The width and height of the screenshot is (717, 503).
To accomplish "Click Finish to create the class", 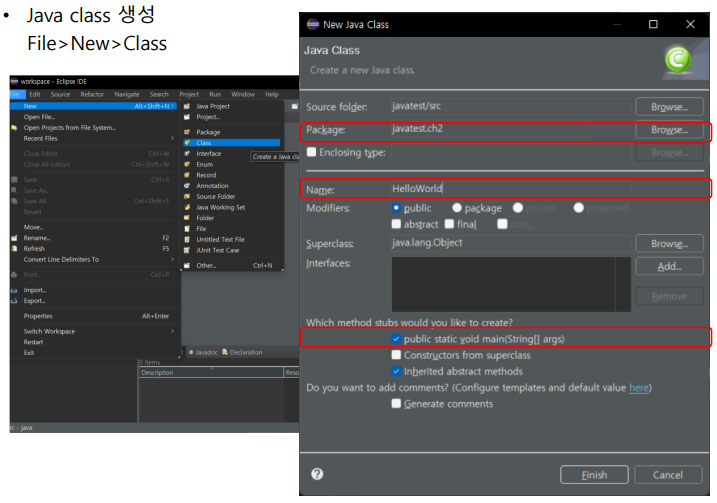I will (x=594, y=475).
